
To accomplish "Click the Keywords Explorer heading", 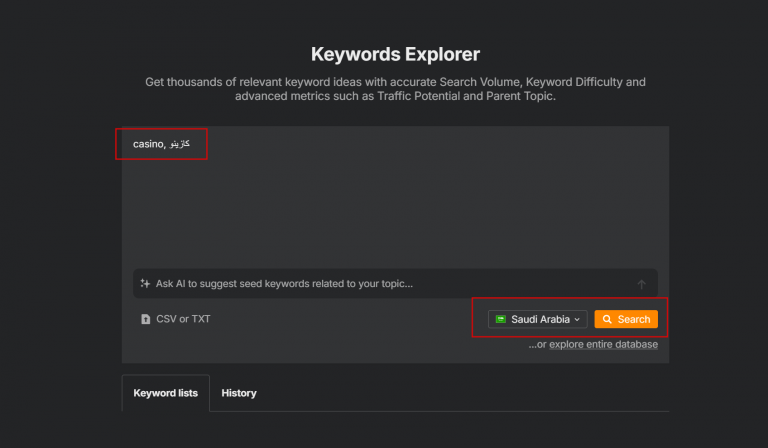I will [395, 54].
